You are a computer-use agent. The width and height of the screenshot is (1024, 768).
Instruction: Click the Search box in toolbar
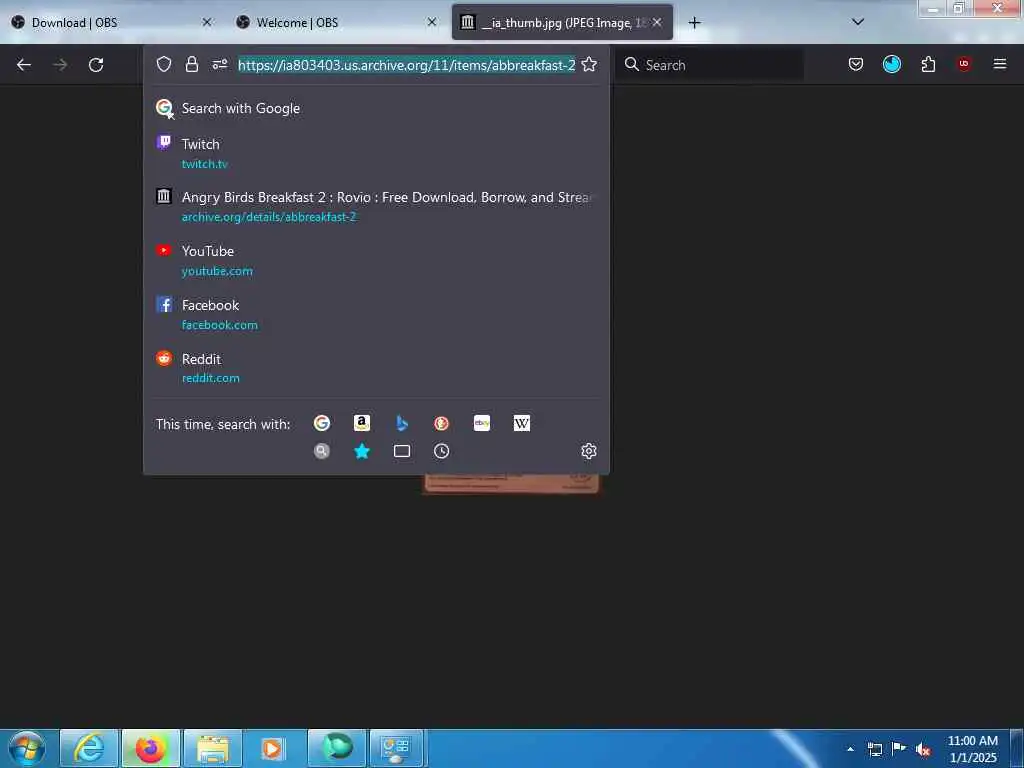coord(710,65)
